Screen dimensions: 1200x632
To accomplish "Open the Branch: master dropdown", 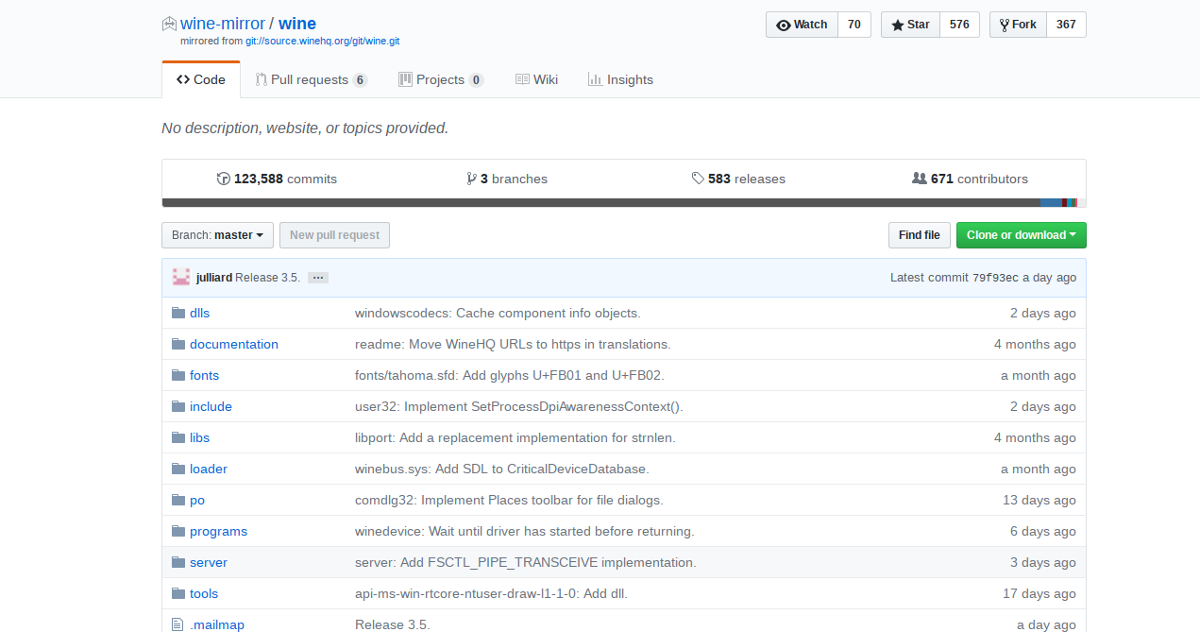I will point(218,235).
